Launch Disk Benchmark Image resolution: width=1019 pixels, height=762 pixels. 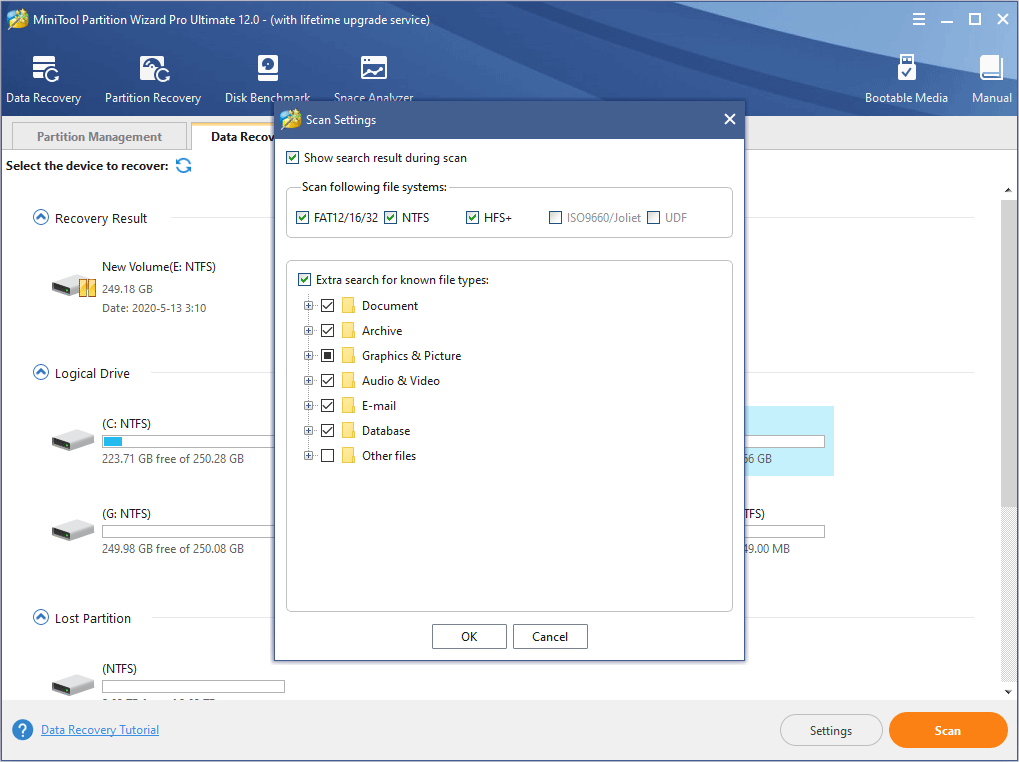267,79
